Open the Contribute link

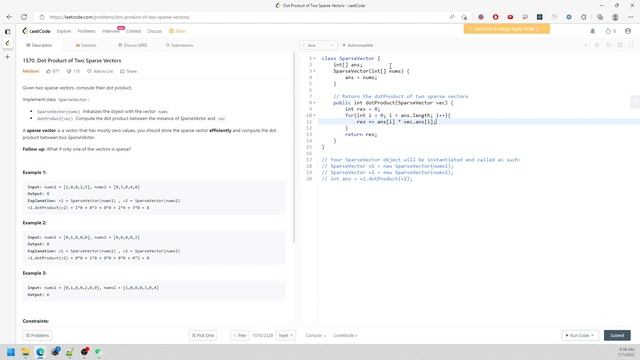point(345,336)
